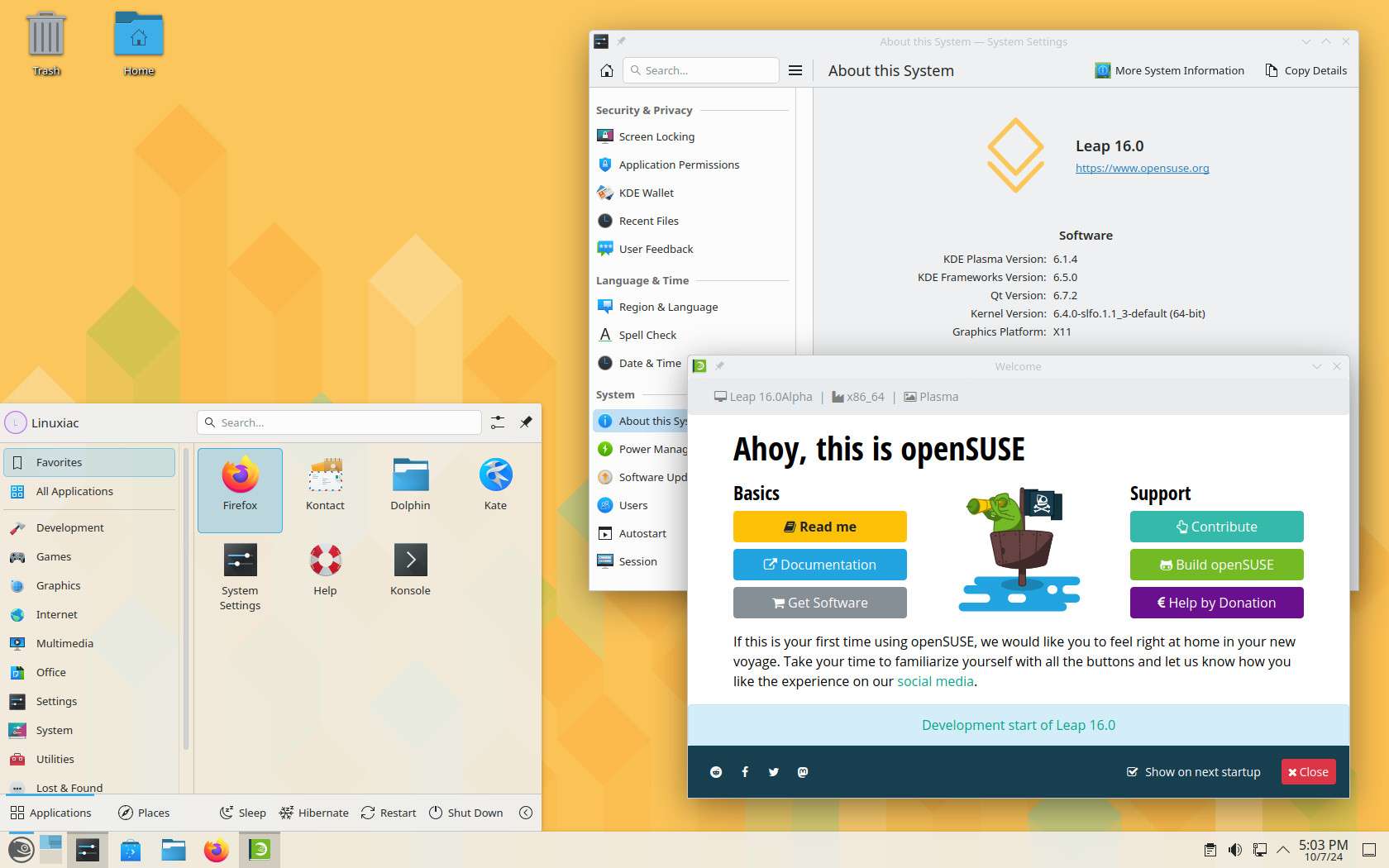This screenshot has width=1389, height=868.
Task: Switch to the Applications tab
Action: (x=51, y=813)
